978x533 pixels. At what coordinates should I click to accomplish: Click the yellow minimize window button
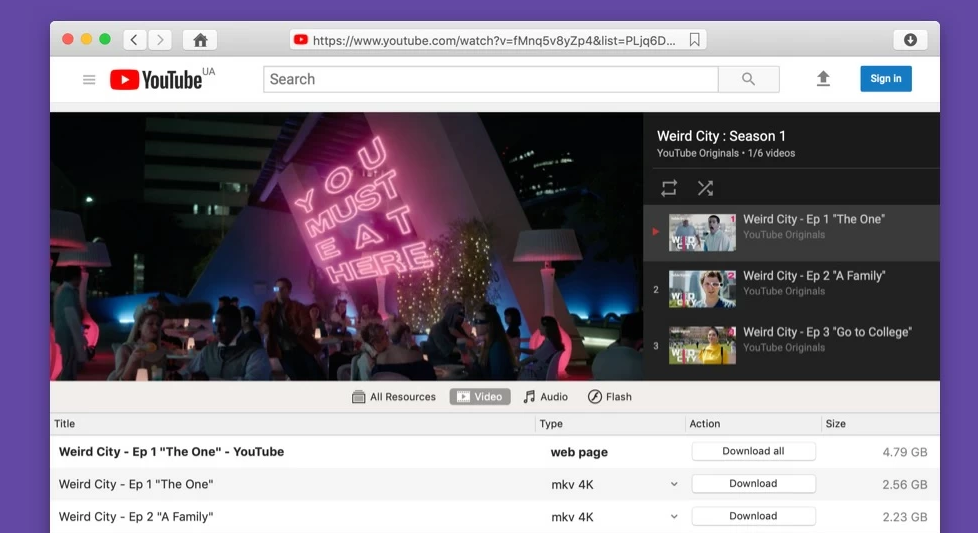87,39
